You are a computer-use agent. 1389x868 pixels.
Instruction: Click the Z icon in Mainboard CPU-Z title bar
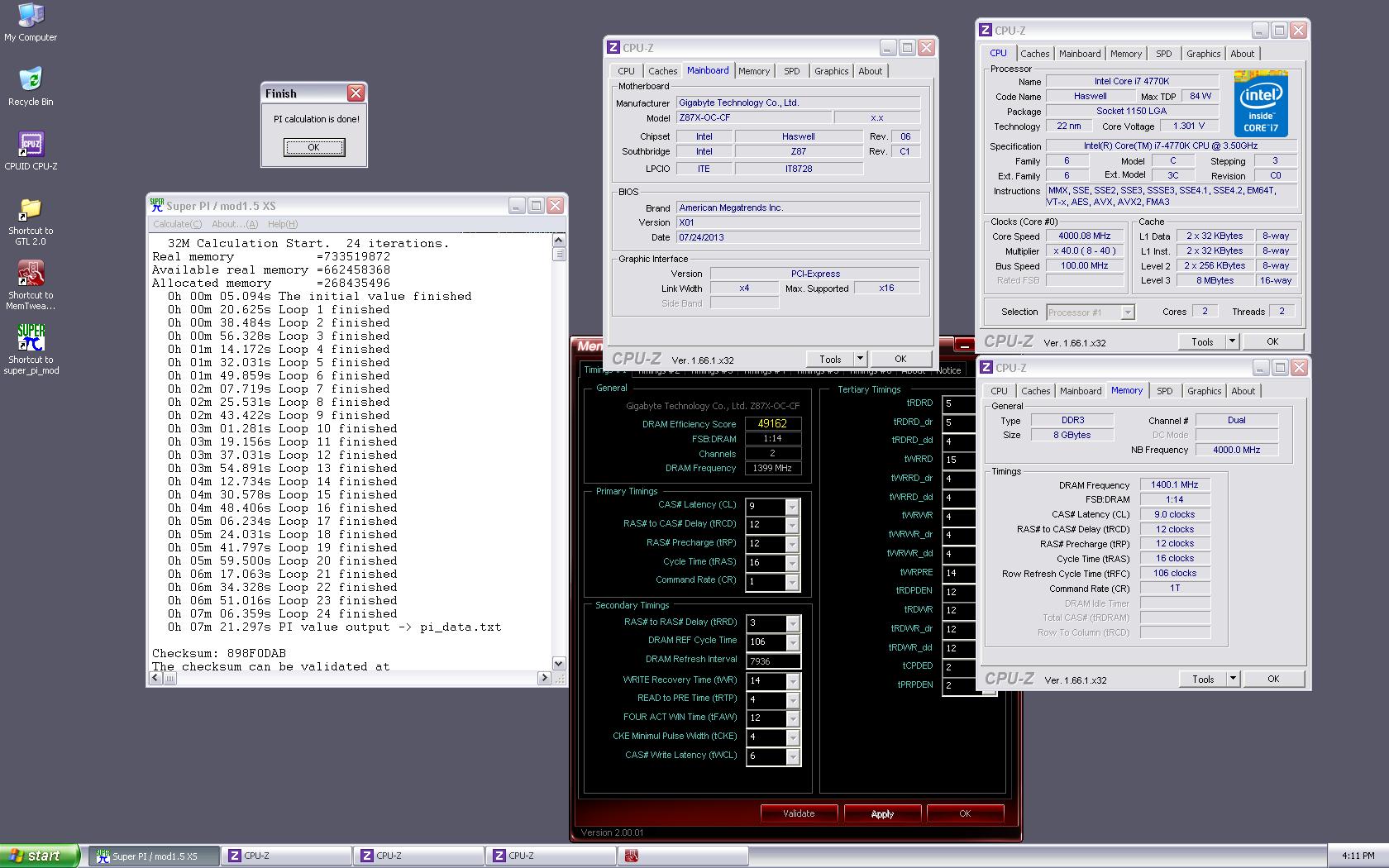tap(613, 48)
